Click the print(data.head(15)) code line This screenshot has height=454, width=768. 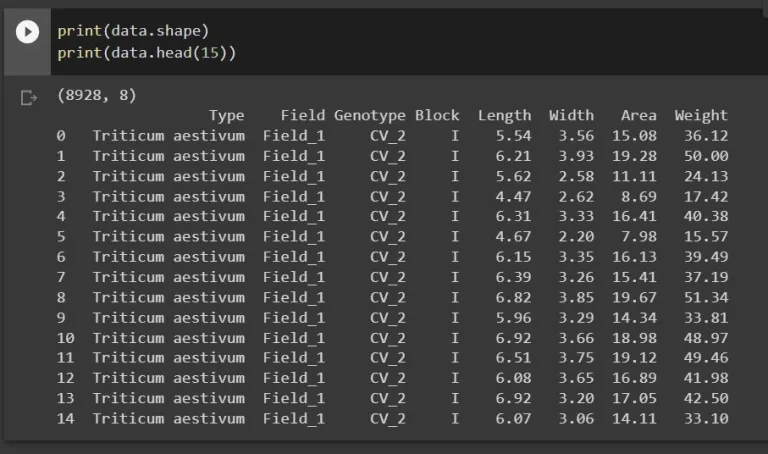146,53
